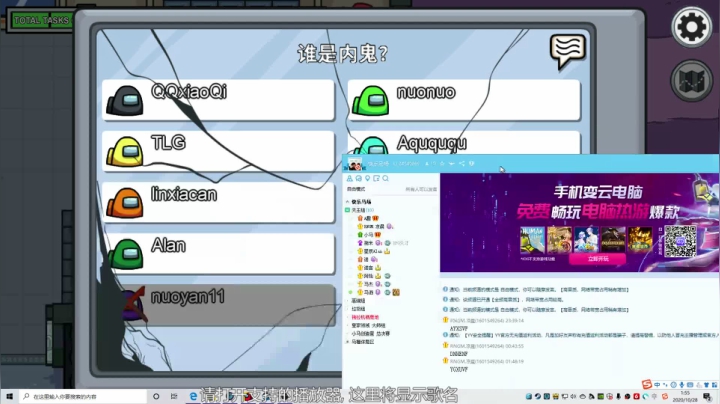Click the QR code on the banner
This screenshot has height=404, width=720.
680,241
